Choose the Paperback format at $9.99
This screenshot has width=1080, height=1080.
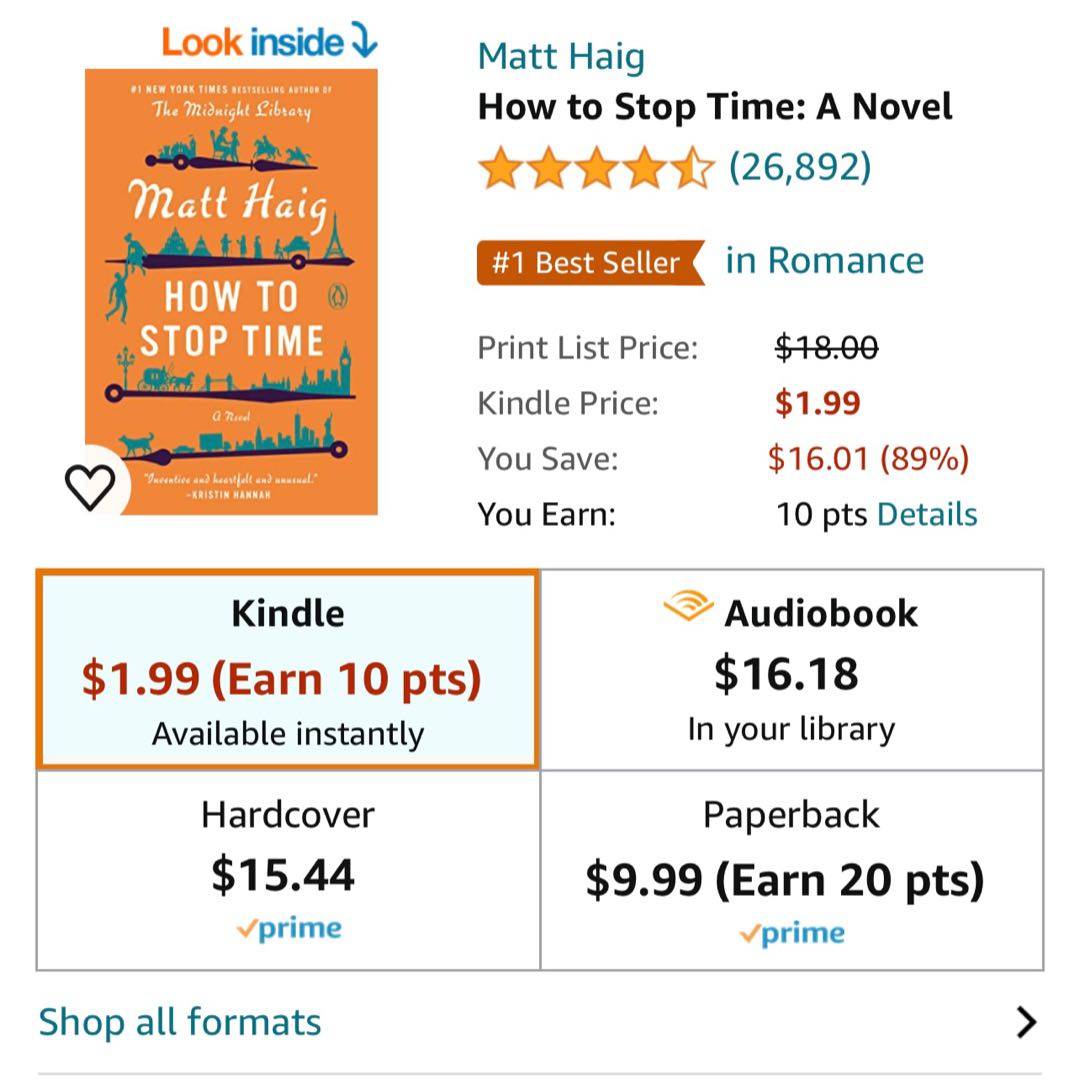[x=791, y=870]
